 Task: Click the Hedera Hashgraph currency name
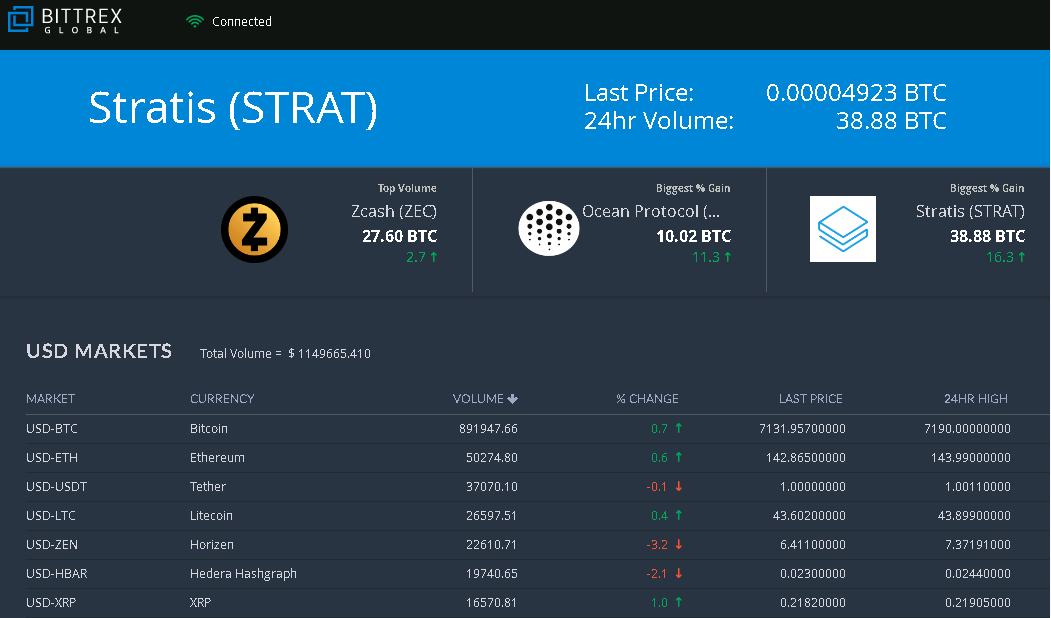point(243,574)
